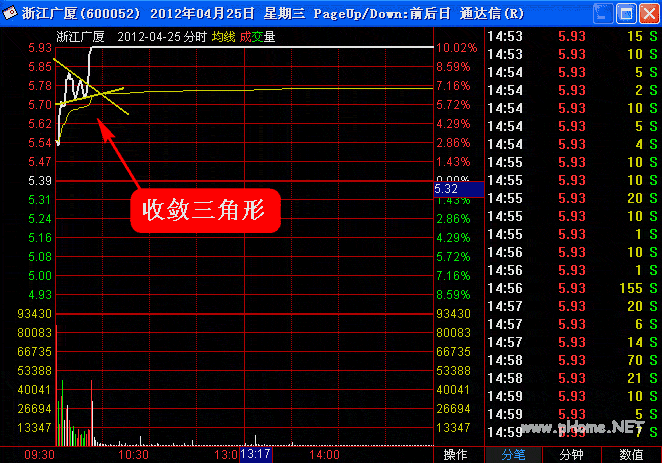Image resolution: width=662 pixels, height=463 pixels.
Task: Select the 14:58 tick row with volume 21
Action: pos(573,378)
